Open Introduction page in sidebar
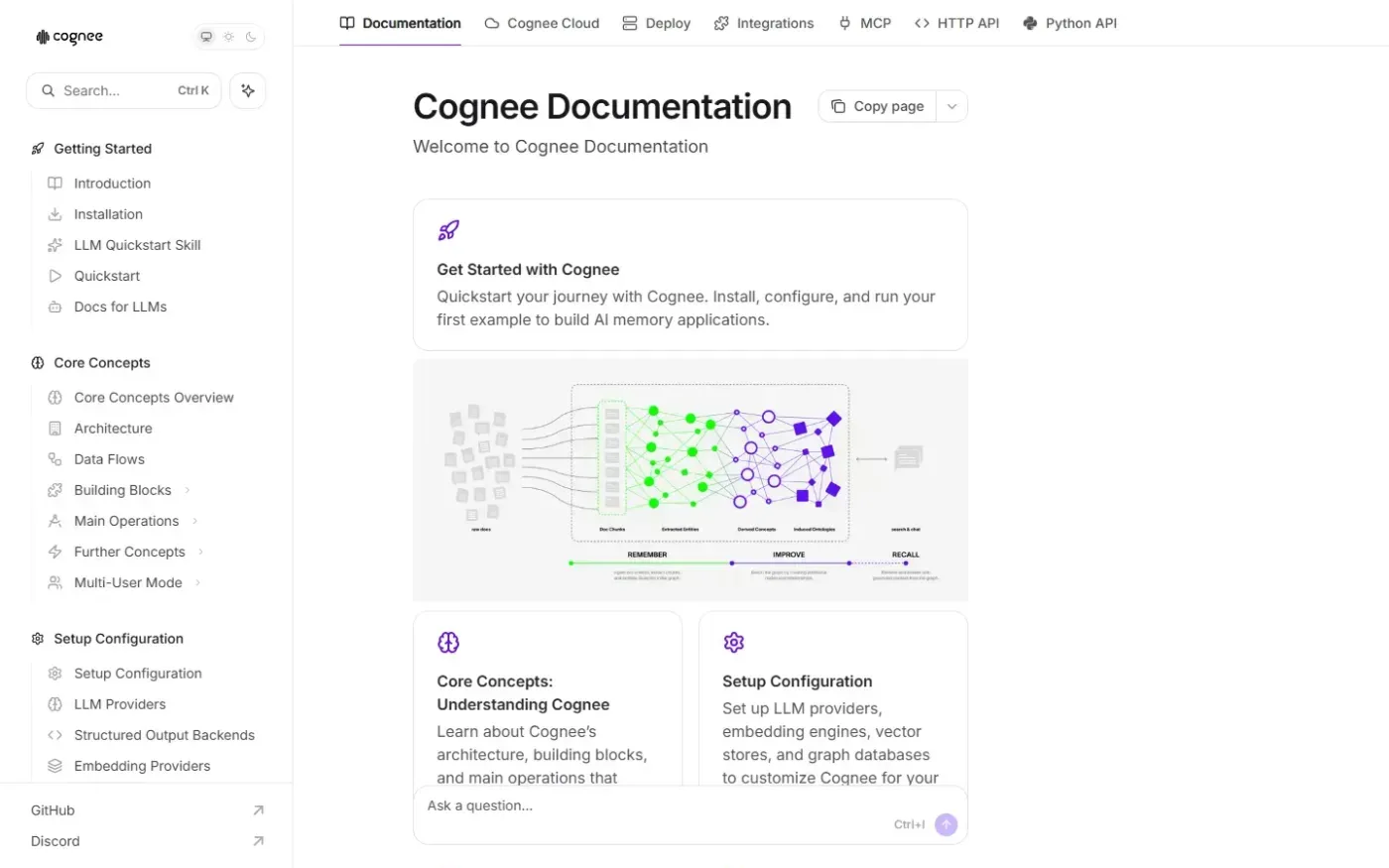The height and width of the screenshot is (868, 1389). point(112,184)
